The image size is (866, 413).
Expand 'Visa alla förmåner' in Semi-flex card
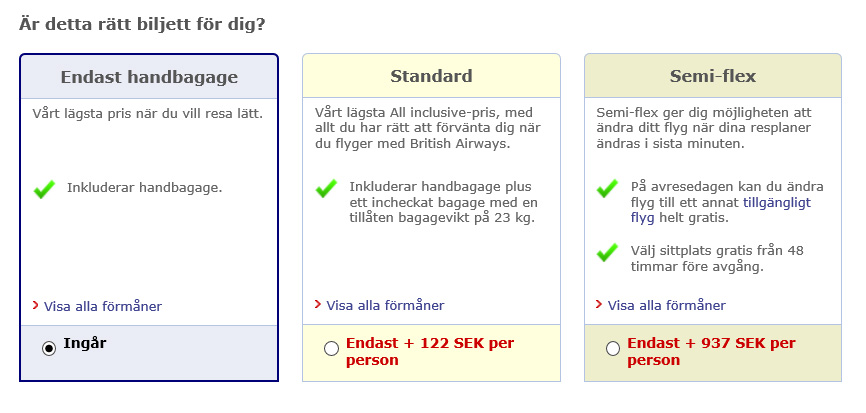pos(667,305)
